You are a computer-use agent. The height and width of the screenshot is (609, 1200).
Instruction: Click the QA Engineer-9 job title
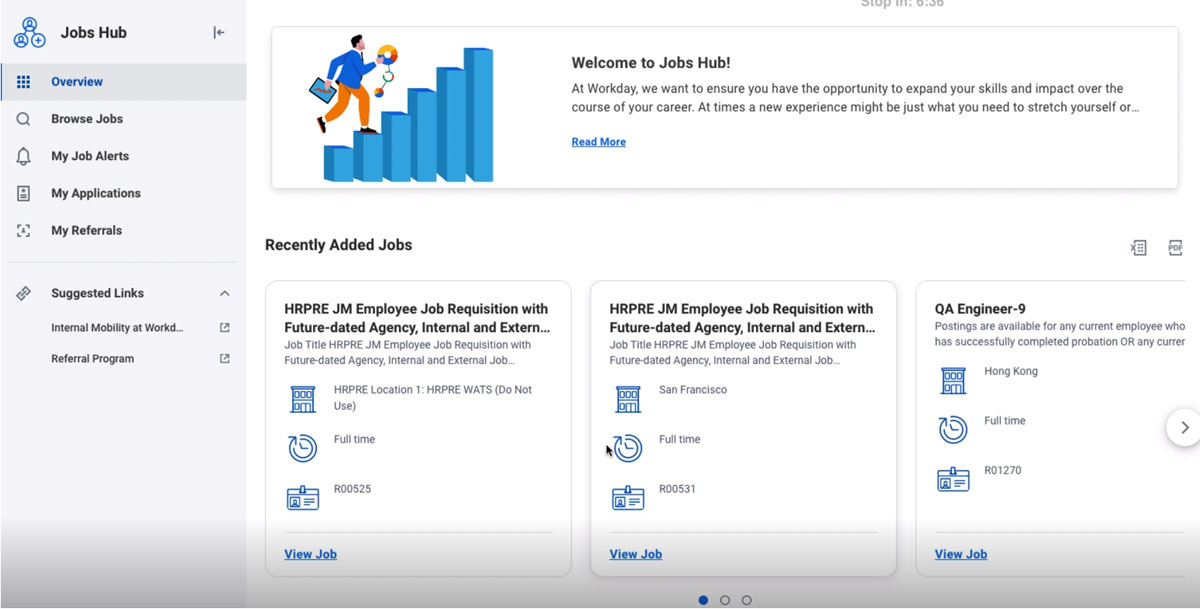(x=980, y=309)
